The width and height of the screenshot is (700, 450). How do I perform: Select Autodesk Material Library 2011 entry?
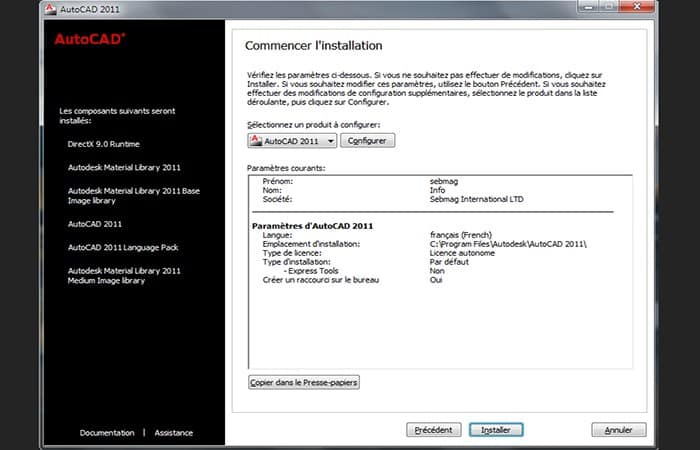click(x=124, y=167)
